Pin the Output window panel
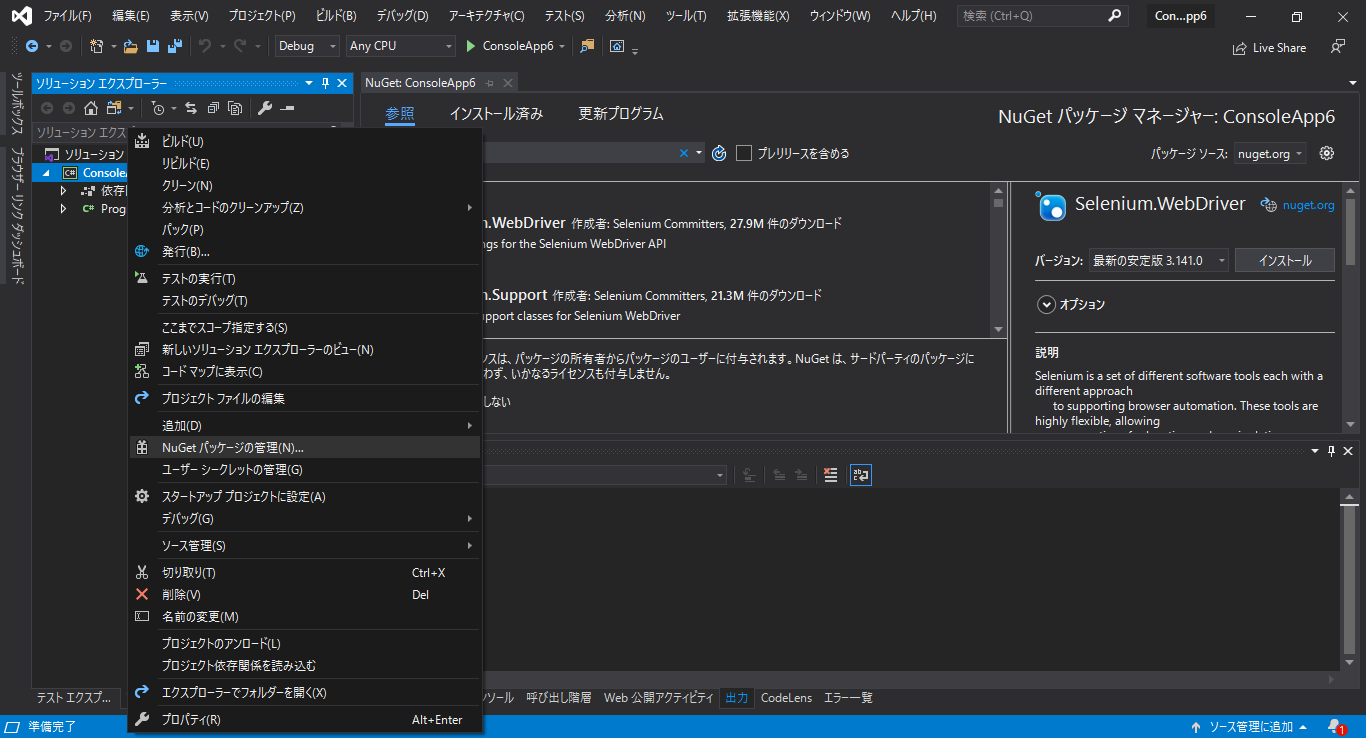Viewport: 1366px width, 738px height. pyautogui.click(x=1331, y=452)
